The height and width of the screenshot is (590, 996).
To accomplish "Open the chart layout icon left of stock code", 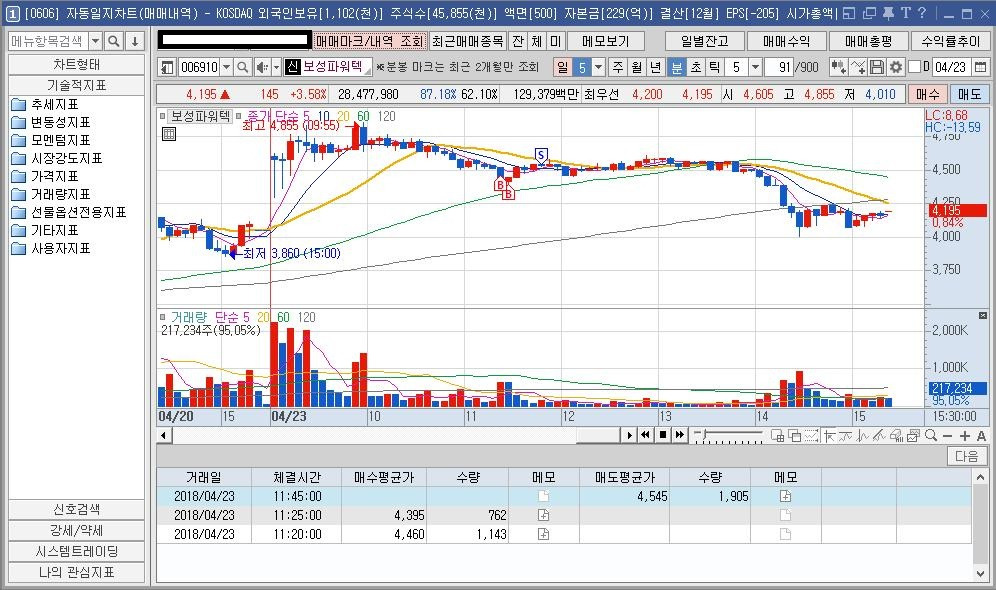I will pos(167,67).
